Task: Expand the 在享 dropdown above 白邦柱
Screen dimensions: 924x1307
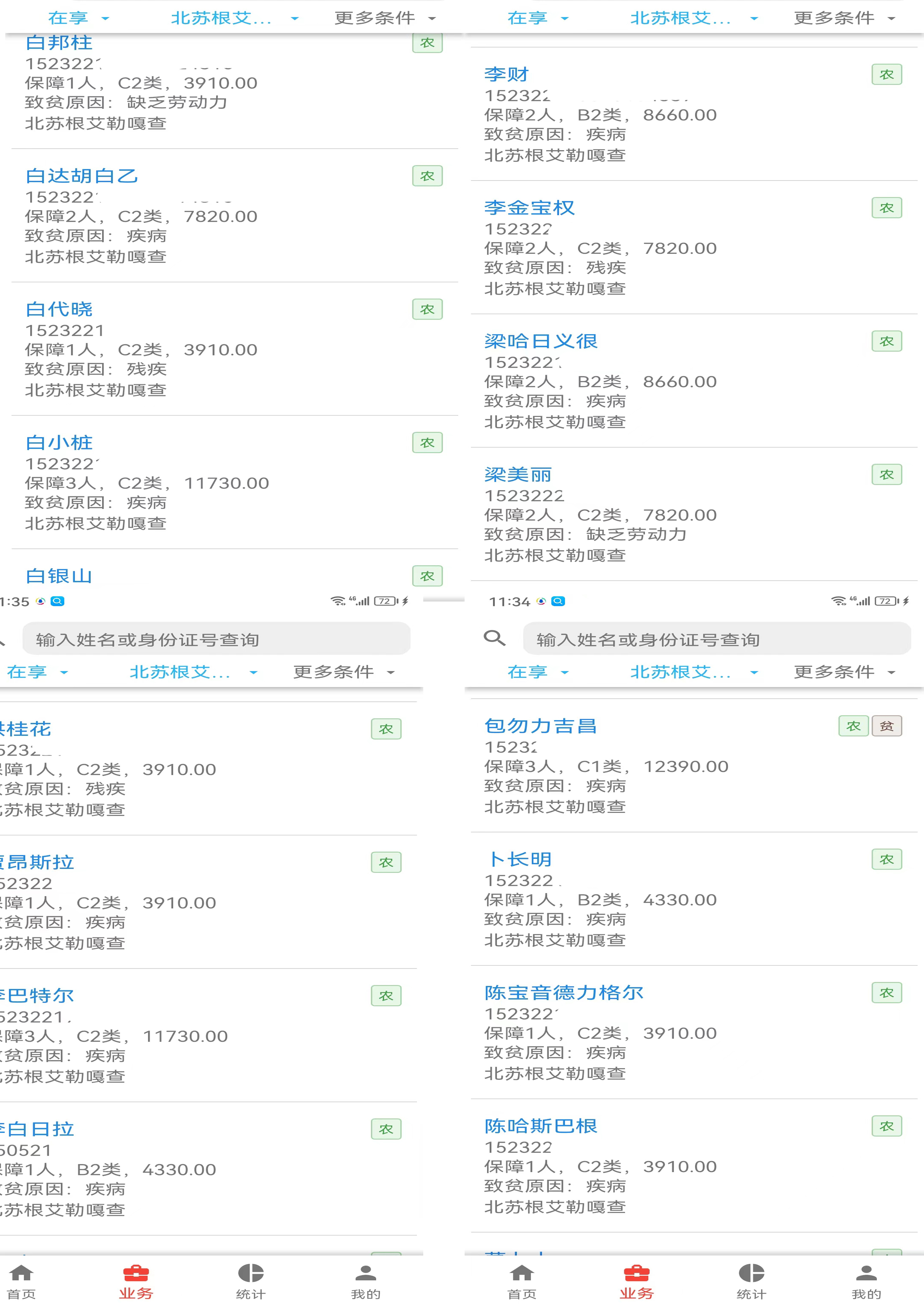Action: 79,18
